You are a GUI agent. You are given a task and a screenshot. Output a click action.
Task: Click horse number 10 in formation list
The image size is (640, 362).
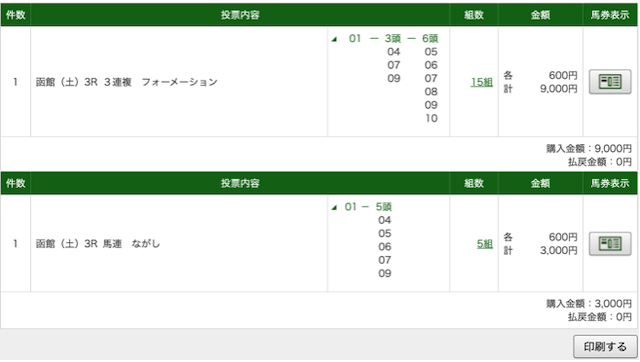(431, 118)
